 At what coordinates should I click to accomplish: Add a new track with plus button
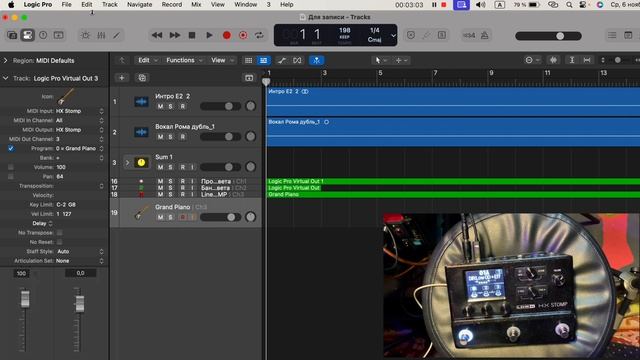click(122, 78)
